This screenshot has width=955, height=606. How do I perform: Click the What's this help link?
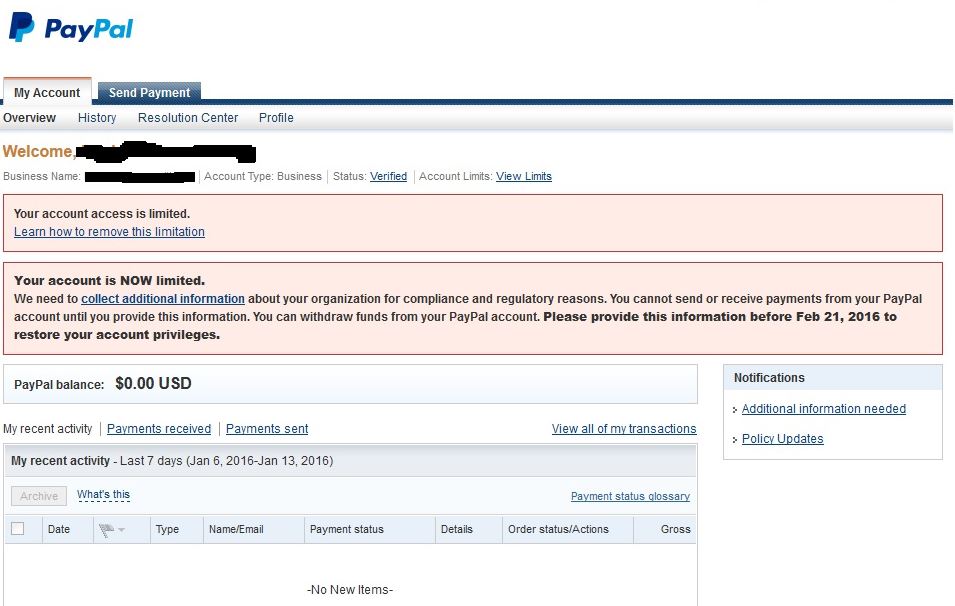pos(103,495)
